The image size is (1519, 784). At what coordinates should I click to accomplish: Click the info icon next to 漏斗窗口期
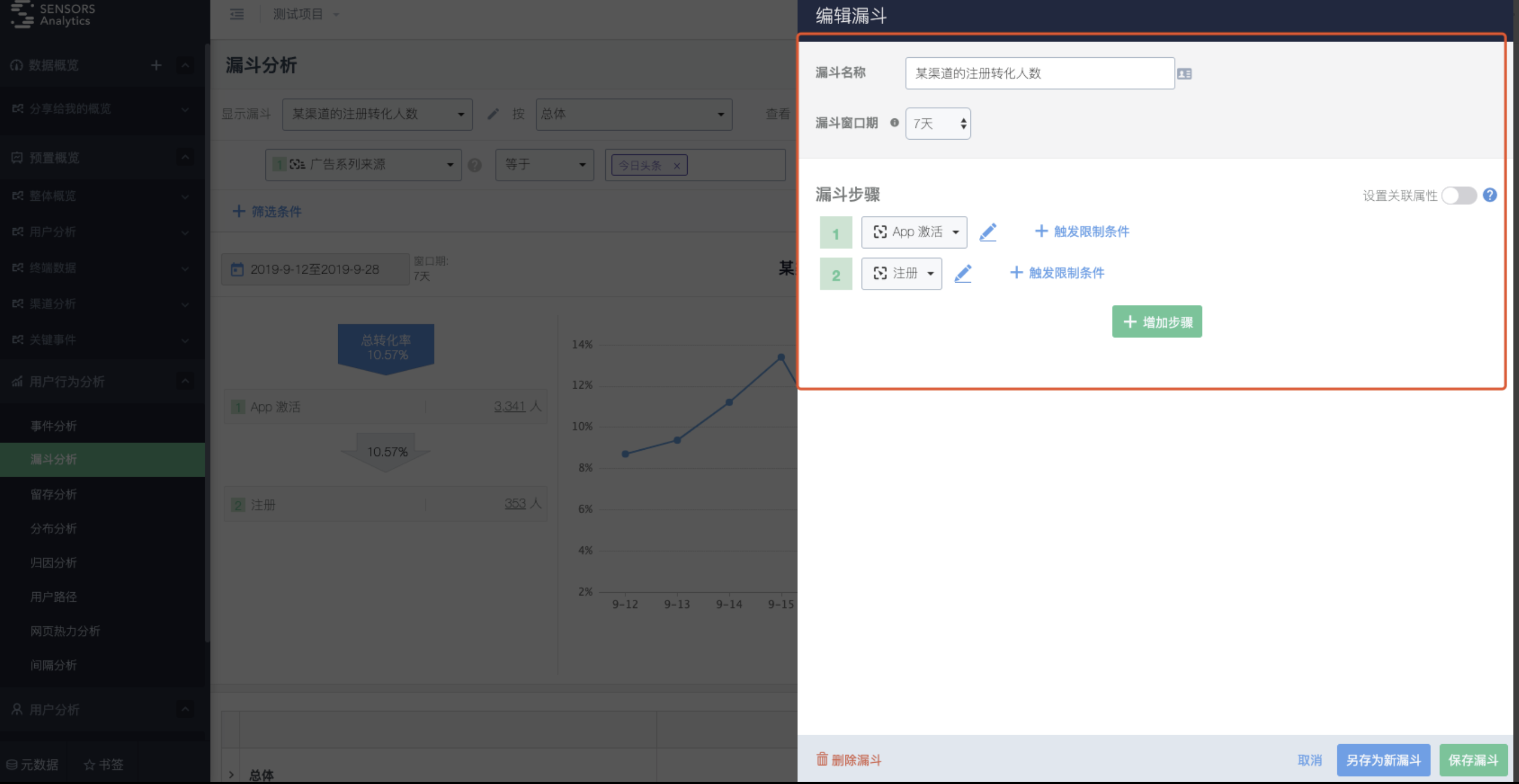(x=894, y=123)
